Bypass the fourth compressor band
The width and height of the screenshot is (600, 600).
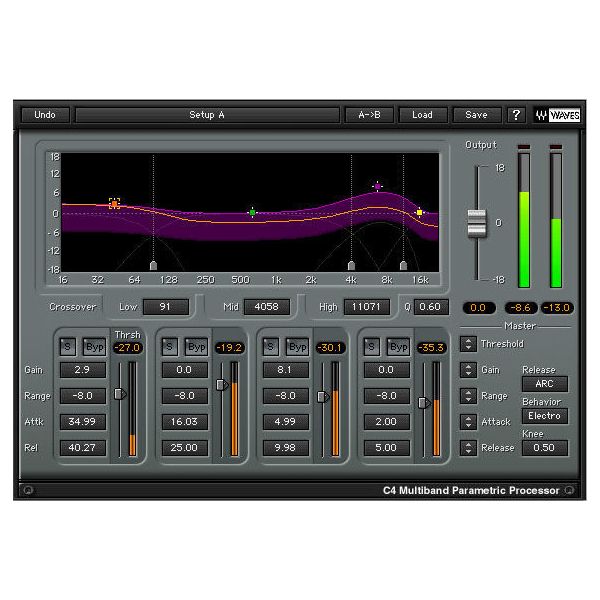398,347
